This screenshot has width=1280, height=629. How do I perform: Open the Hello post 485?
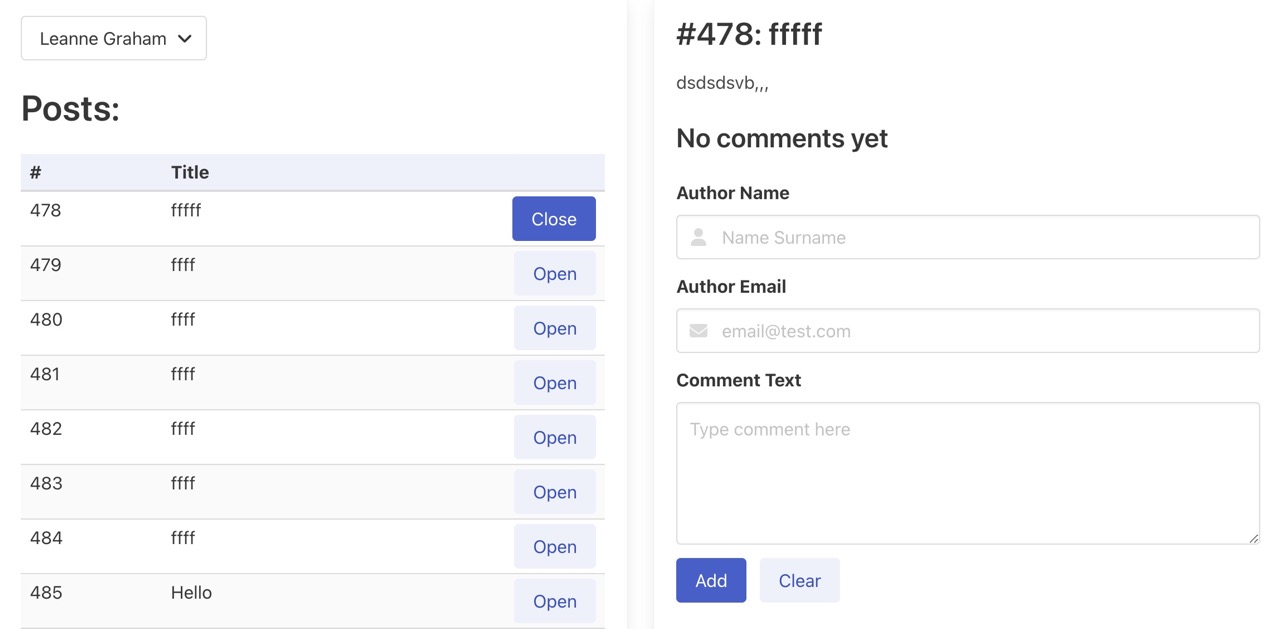(x=554, y=601)
